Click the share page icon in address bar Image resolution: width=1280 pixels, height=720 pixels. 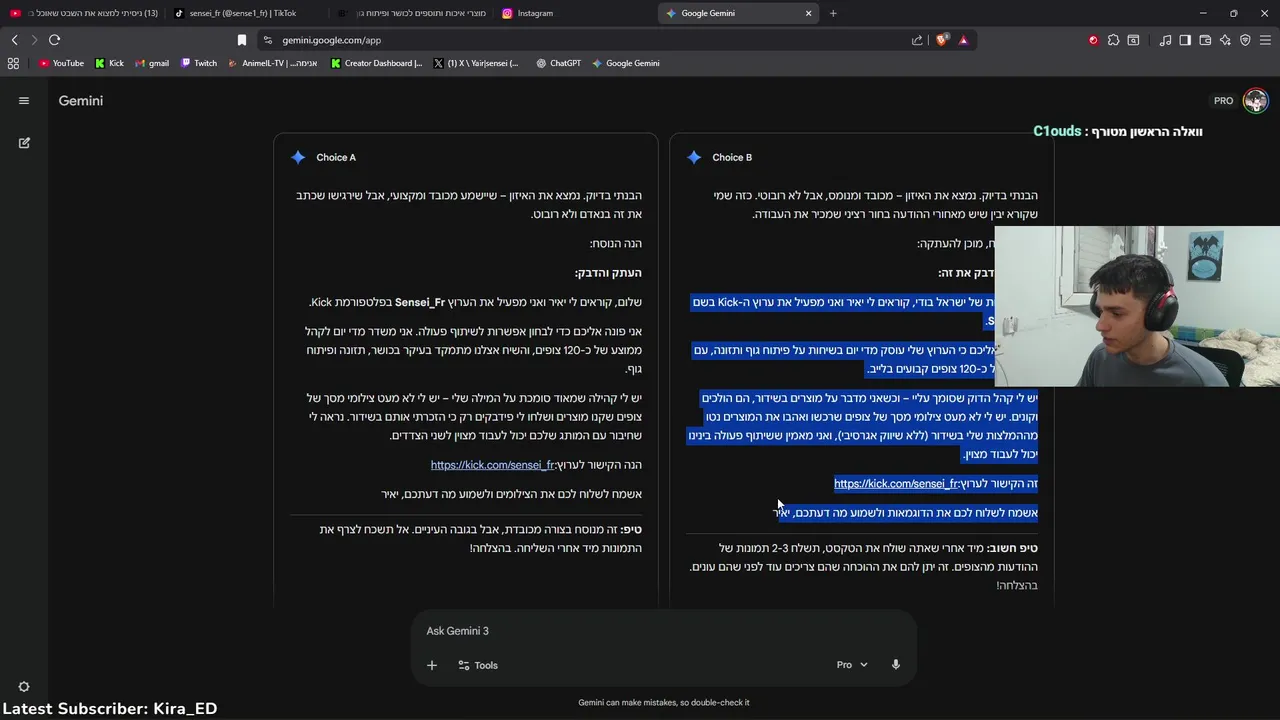coord(917,40)
